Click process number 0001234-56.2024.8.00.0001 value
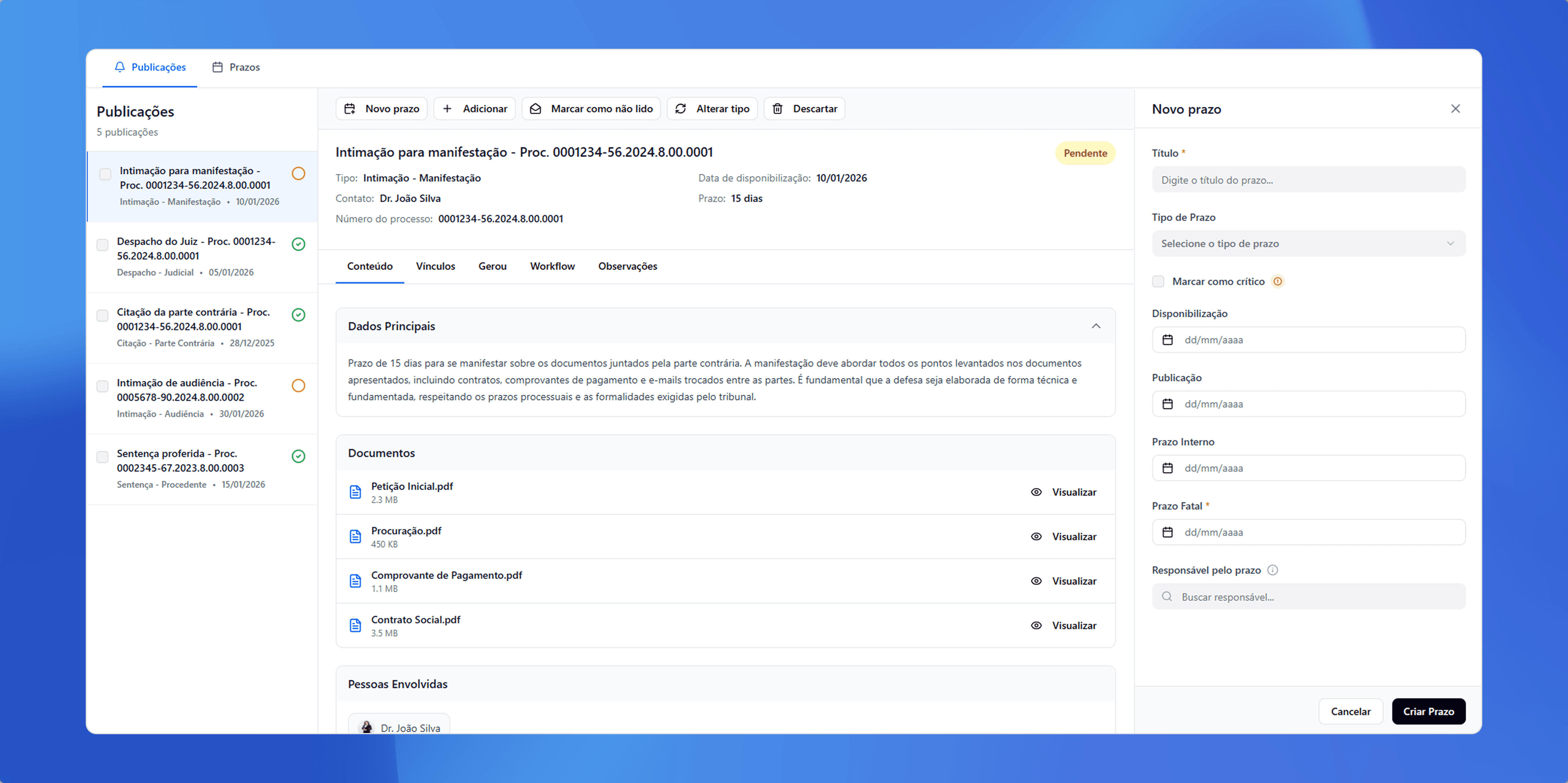The height and width of the screenshot is (783, 1568). point(500,219)
